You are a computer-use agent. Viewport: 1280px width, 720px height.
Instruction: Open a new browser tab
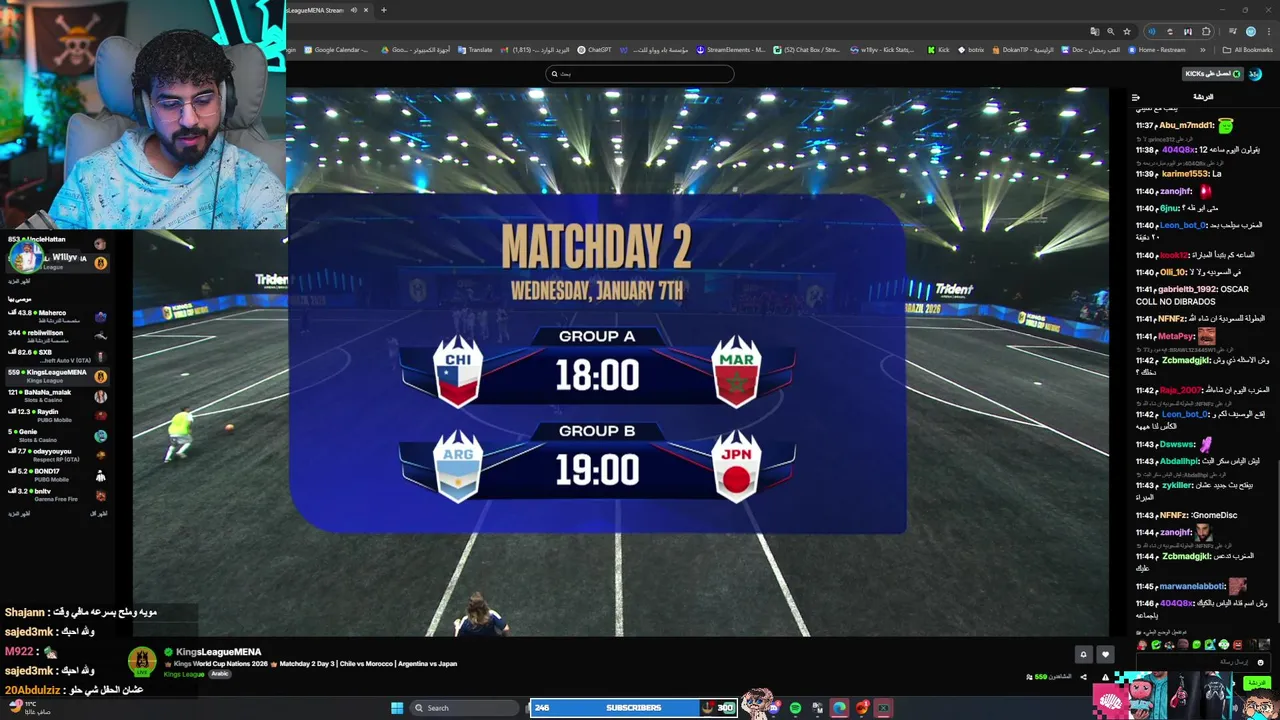(383, 10)
